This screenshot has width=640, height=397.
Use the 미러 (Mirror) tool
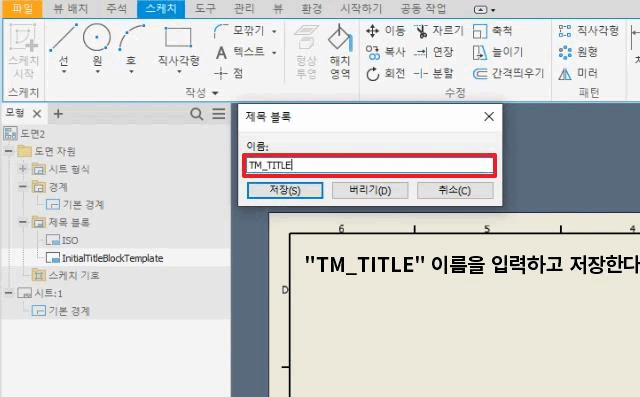click(578, 73)
